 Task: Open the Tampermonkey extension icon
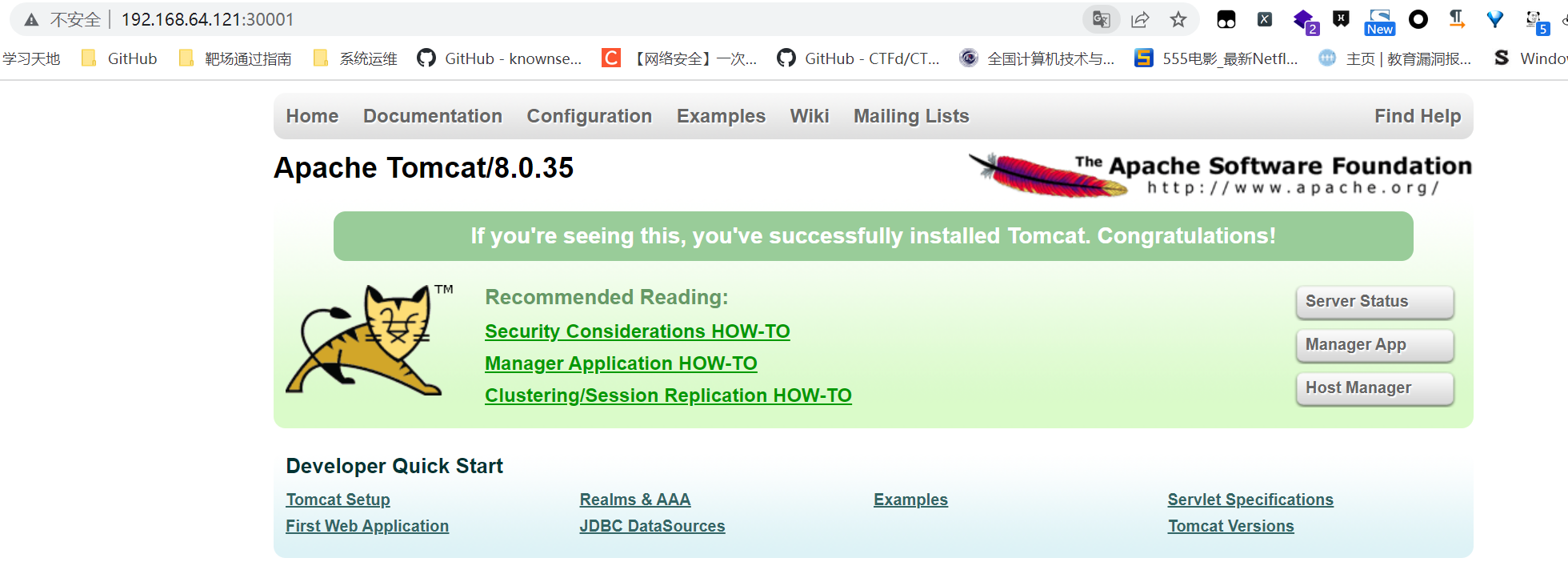[1226, 19]
